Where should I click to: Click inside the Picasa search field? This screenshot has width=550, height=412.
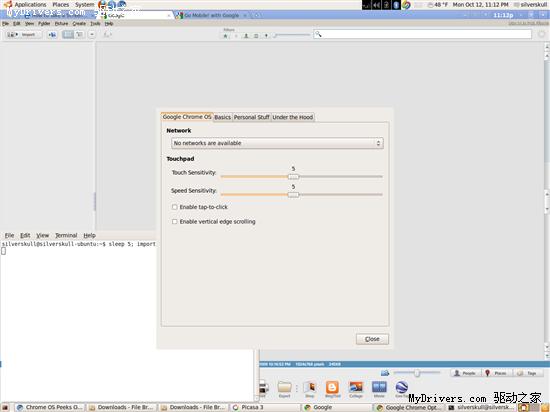(423, 34)
